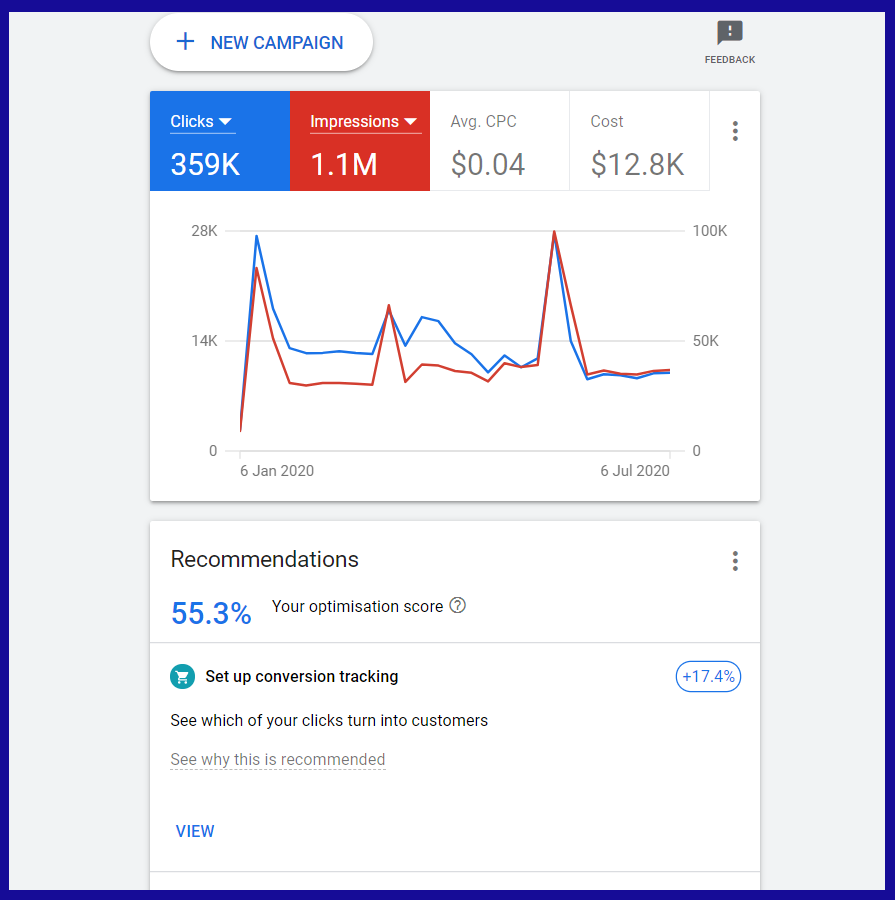Click the 6 Jul 2020 axis label
The width and height of the screenshot is (895, 900).
(635, 471)
